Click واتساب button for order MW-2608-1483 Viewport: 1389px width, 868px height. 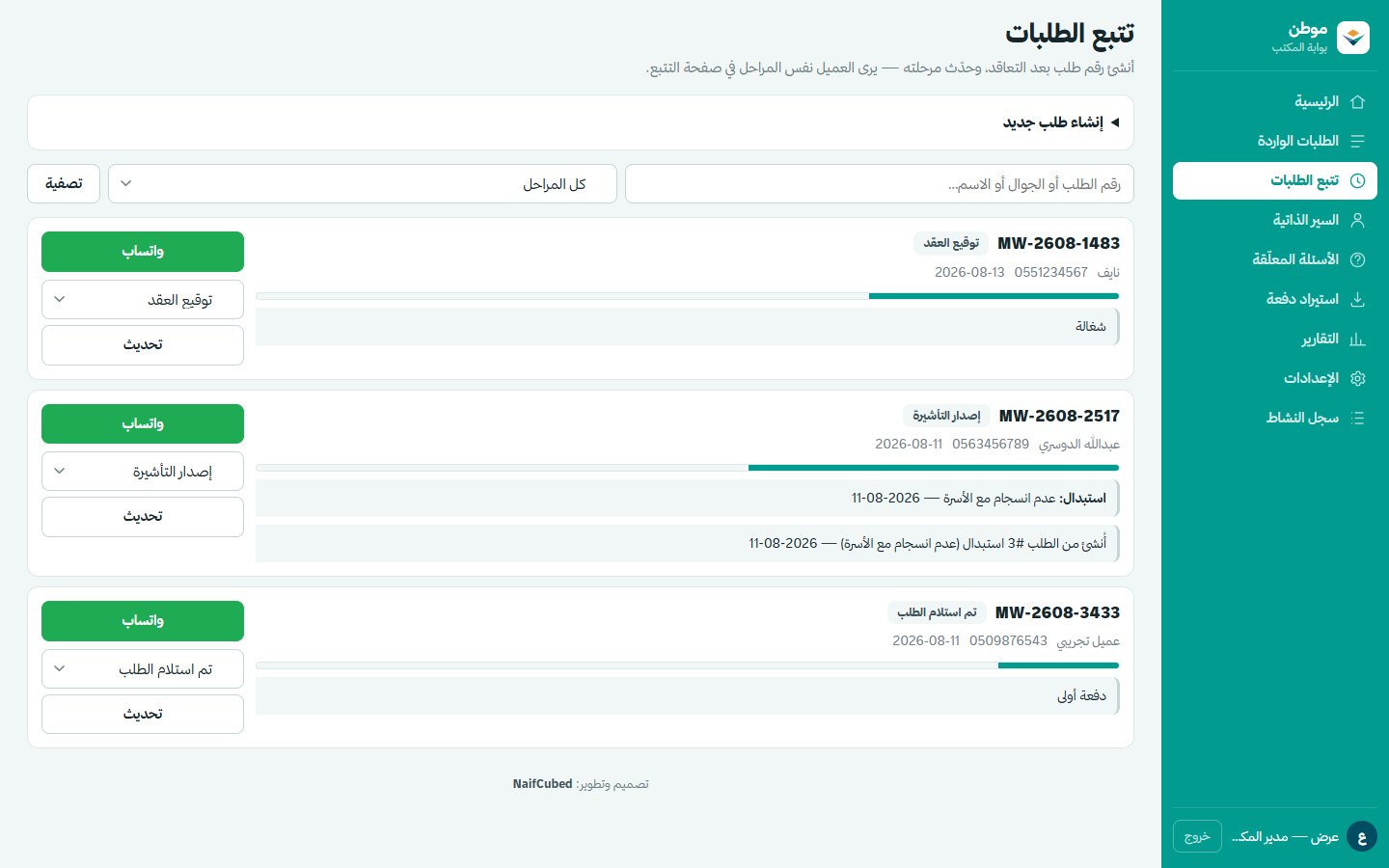pos(143,252)
